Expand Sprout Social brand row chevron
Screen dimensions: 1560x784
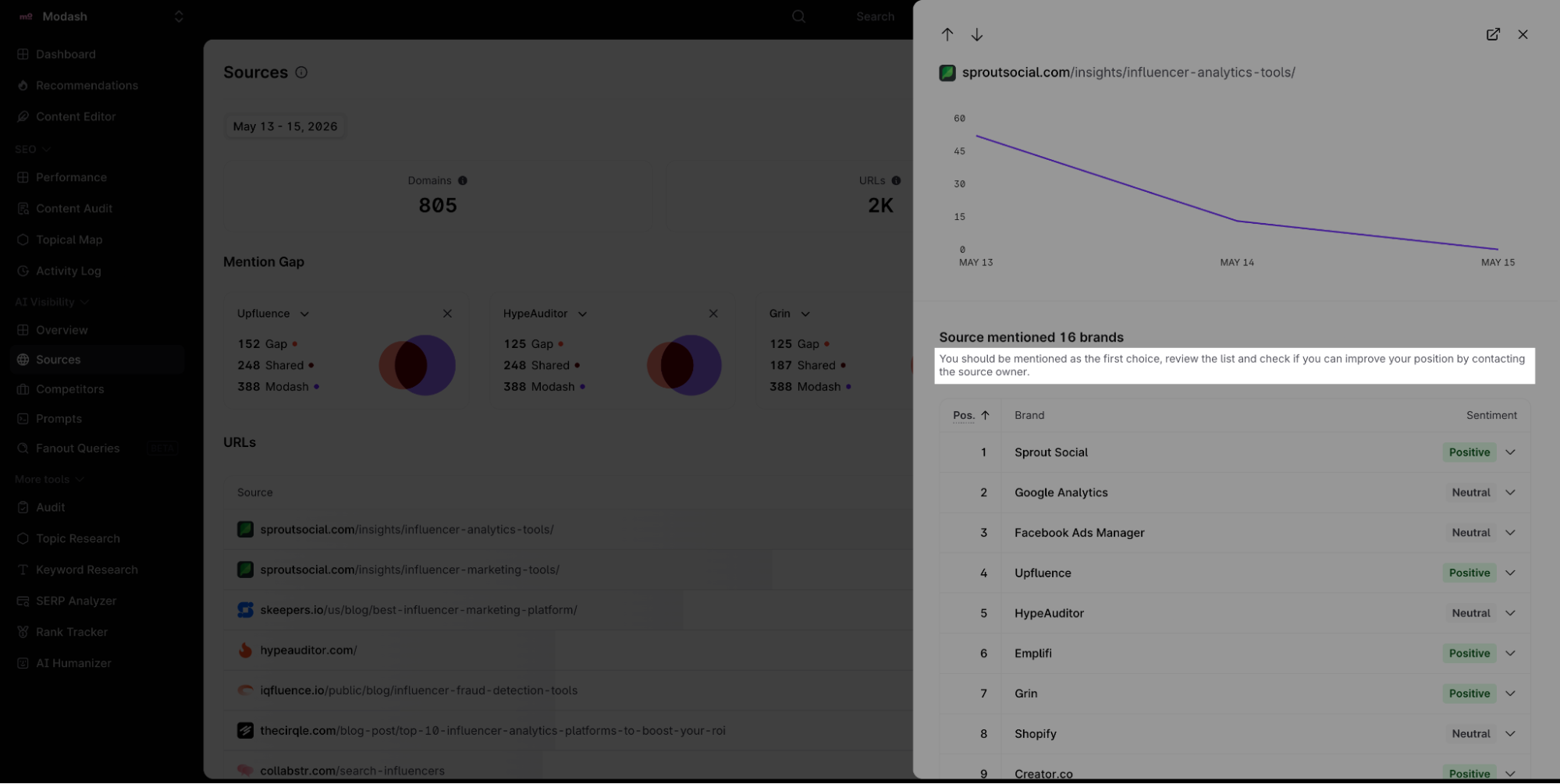1509,452
